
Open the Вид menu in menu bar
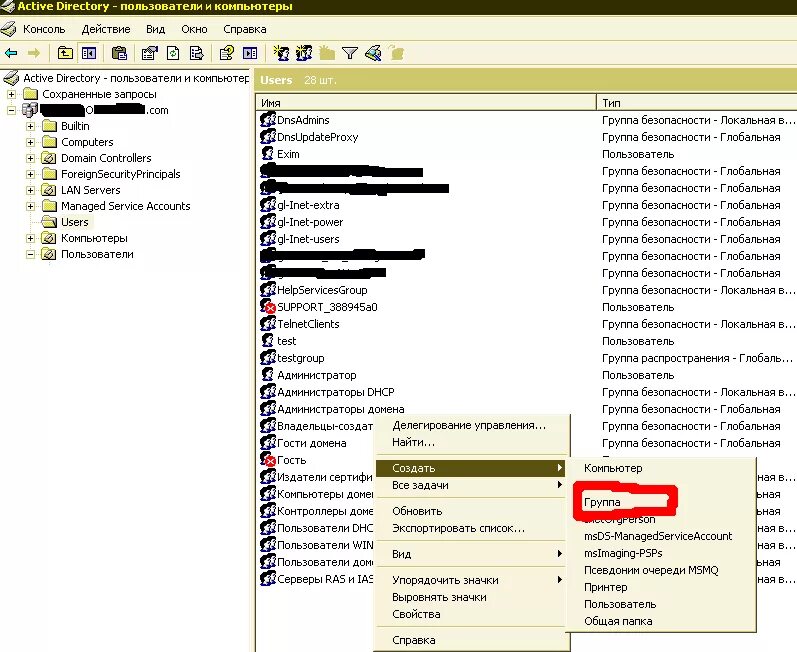156,29
